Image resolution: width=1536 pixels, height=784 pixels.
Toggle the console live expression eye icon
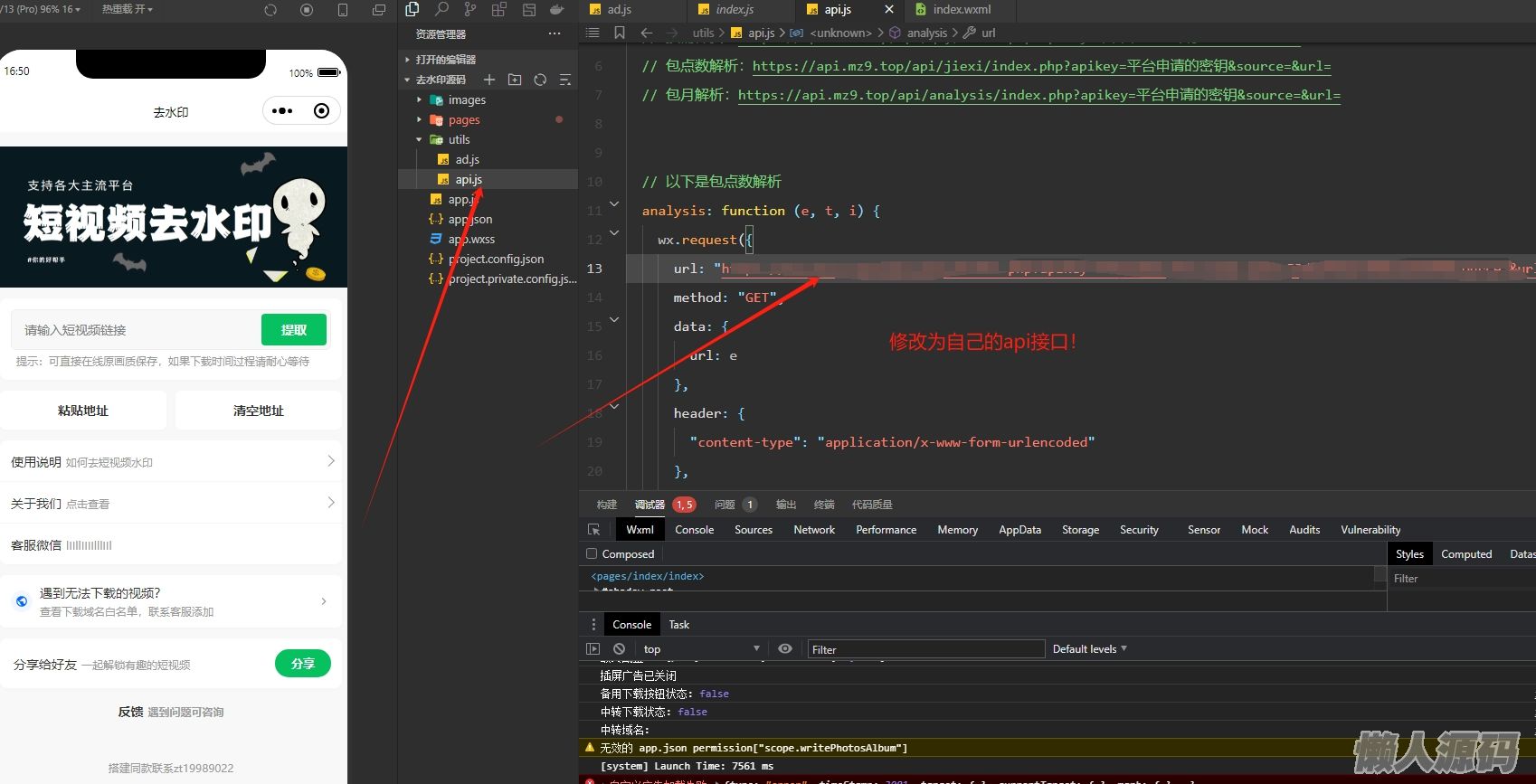[785, 649]
